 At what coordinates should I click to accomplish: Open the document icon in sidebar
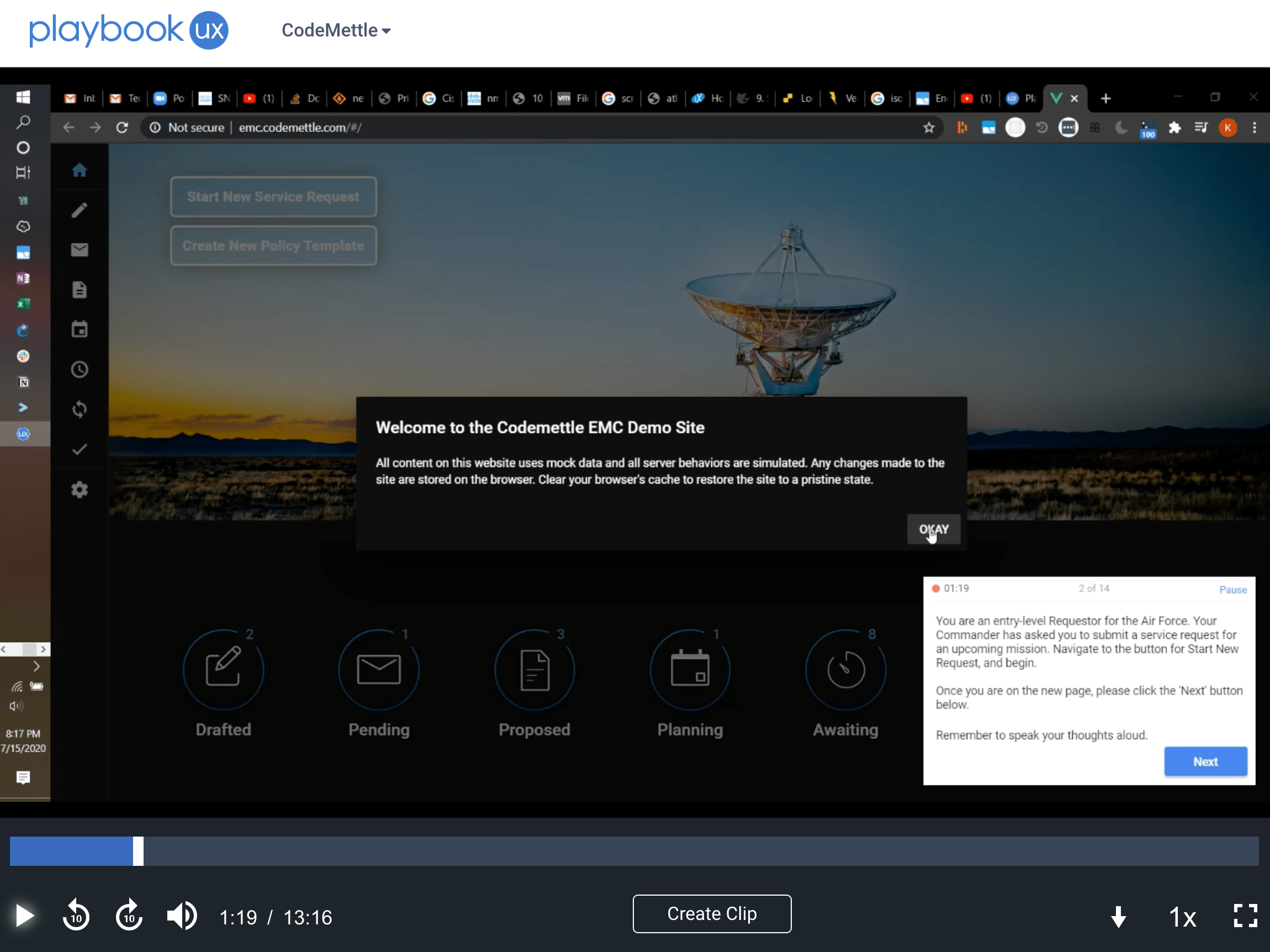click(x=79, y=290)
